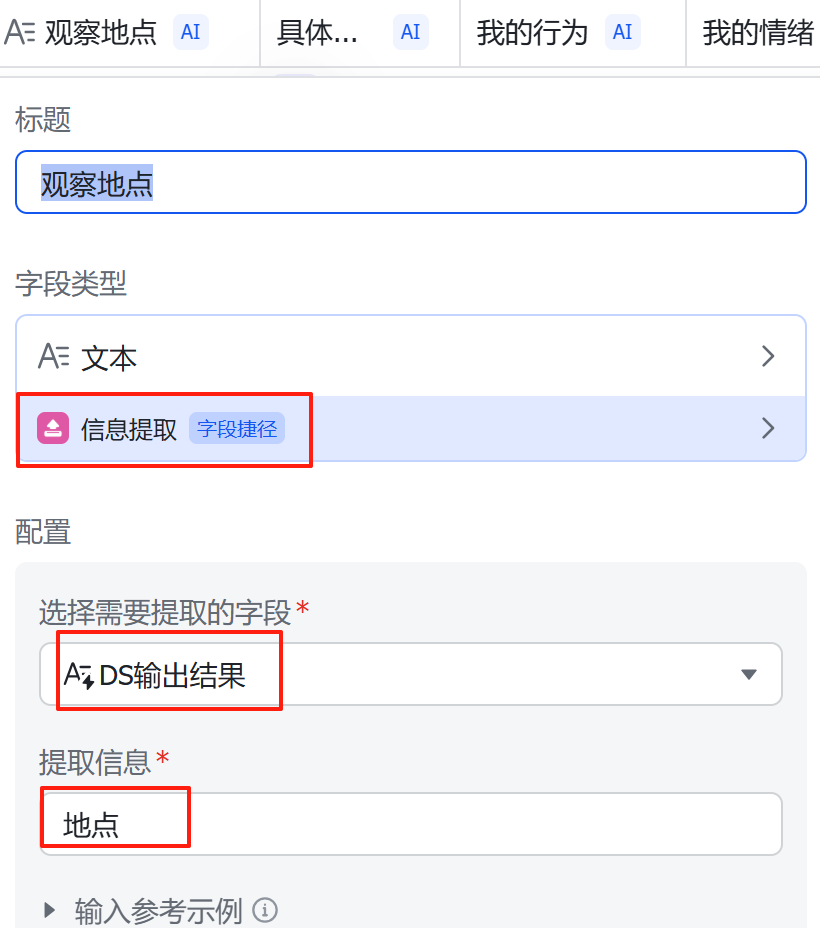Viewport: 820px width, 928px height.
Task: Click the 提取信息 input containing 地点
Action: [x=410, y=824]
